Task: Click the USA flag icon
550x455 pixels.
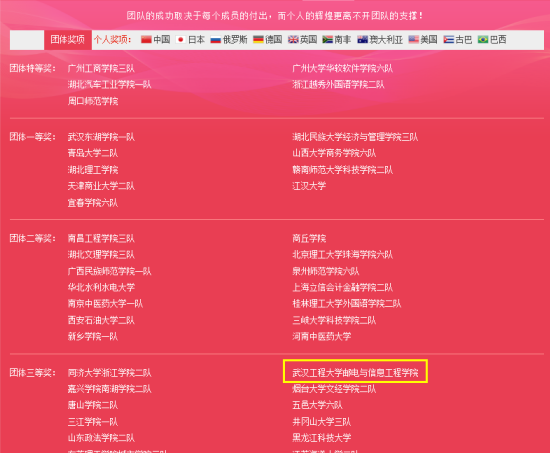Action: (414, 40)
